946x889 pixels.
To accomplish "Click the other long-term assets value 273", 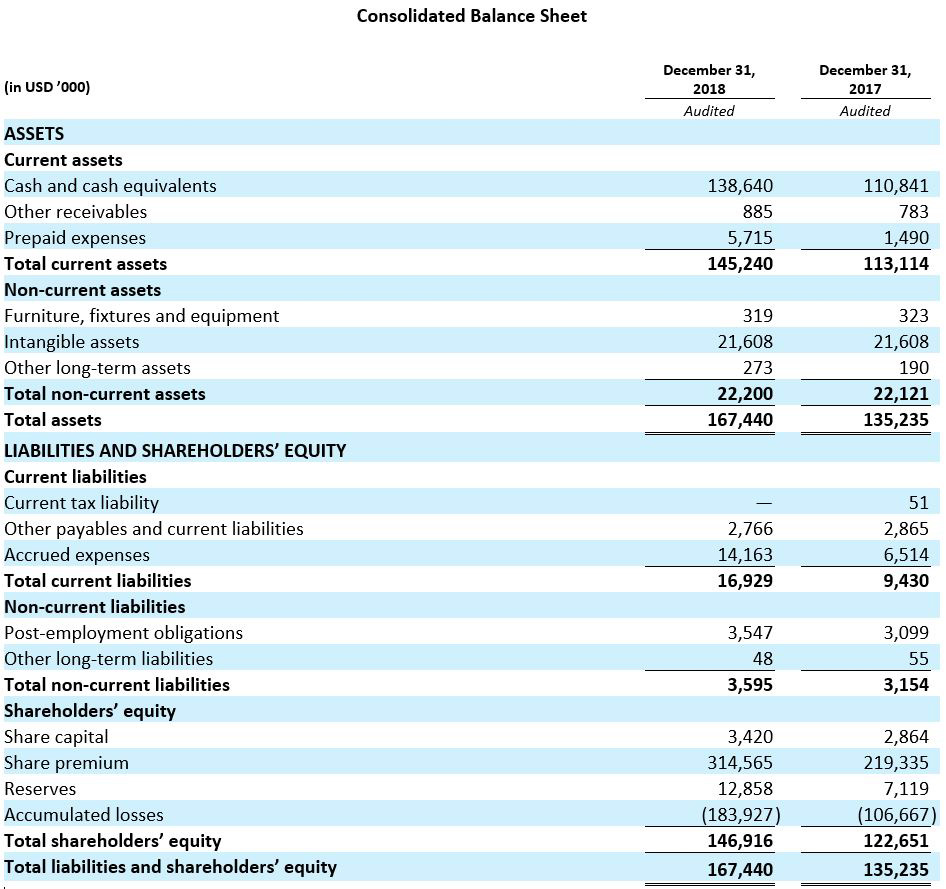I will [x=757, y=367].
